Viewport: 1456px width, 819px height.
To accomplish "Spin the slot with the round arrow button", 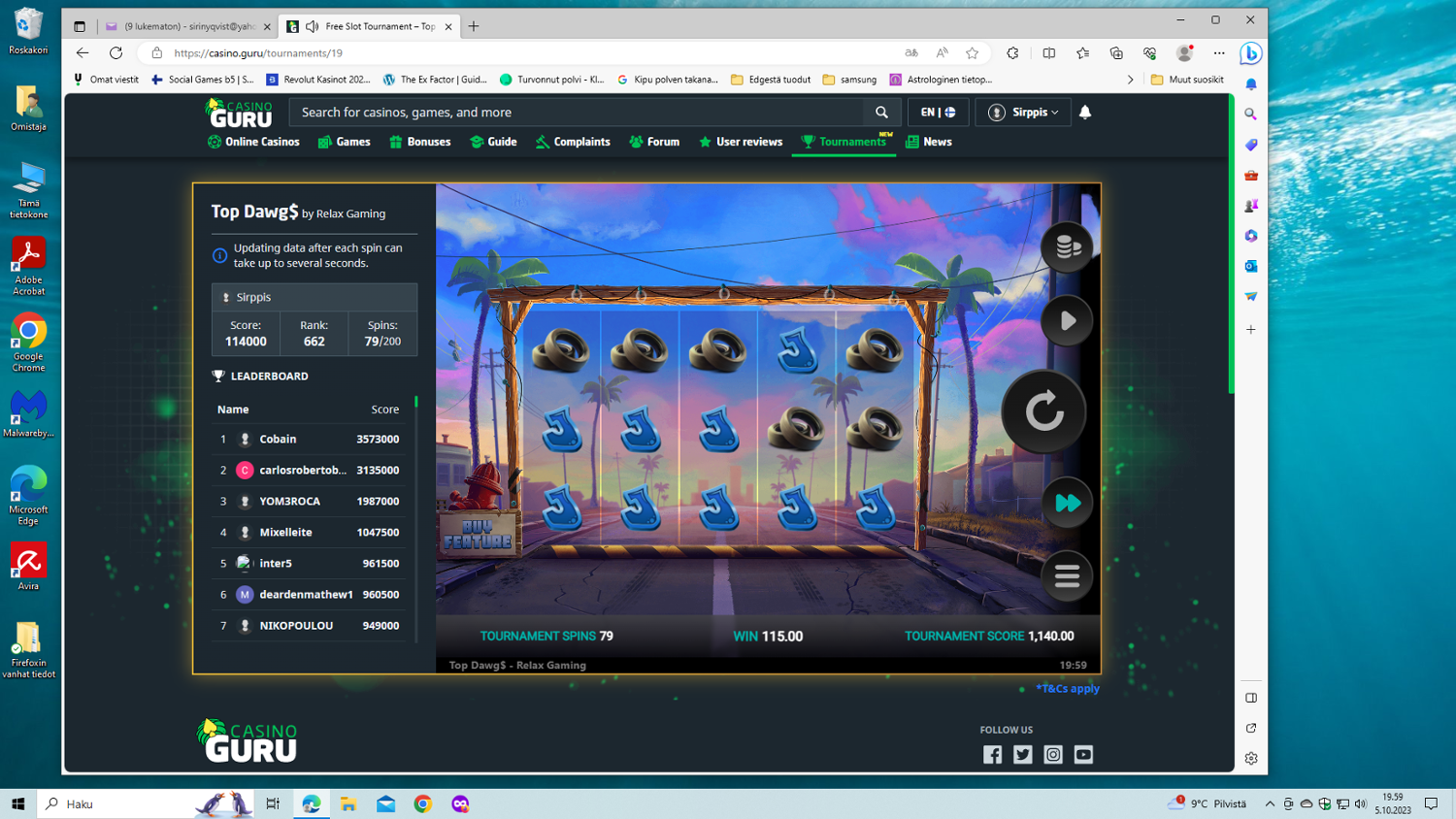I will (x=1043, y=411).
